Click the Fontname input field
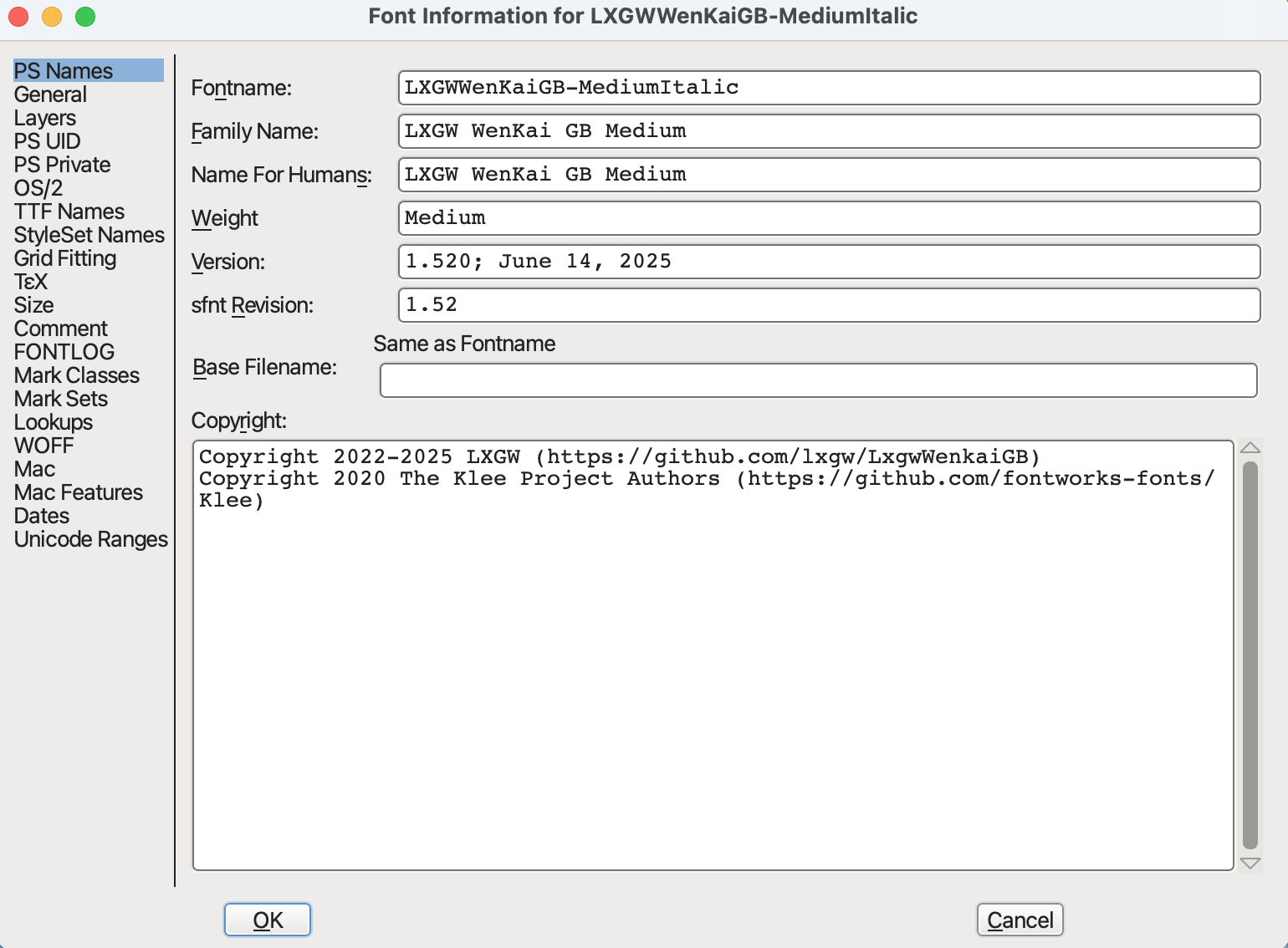This screenshot has height=948, width=1288. [828, 88]
